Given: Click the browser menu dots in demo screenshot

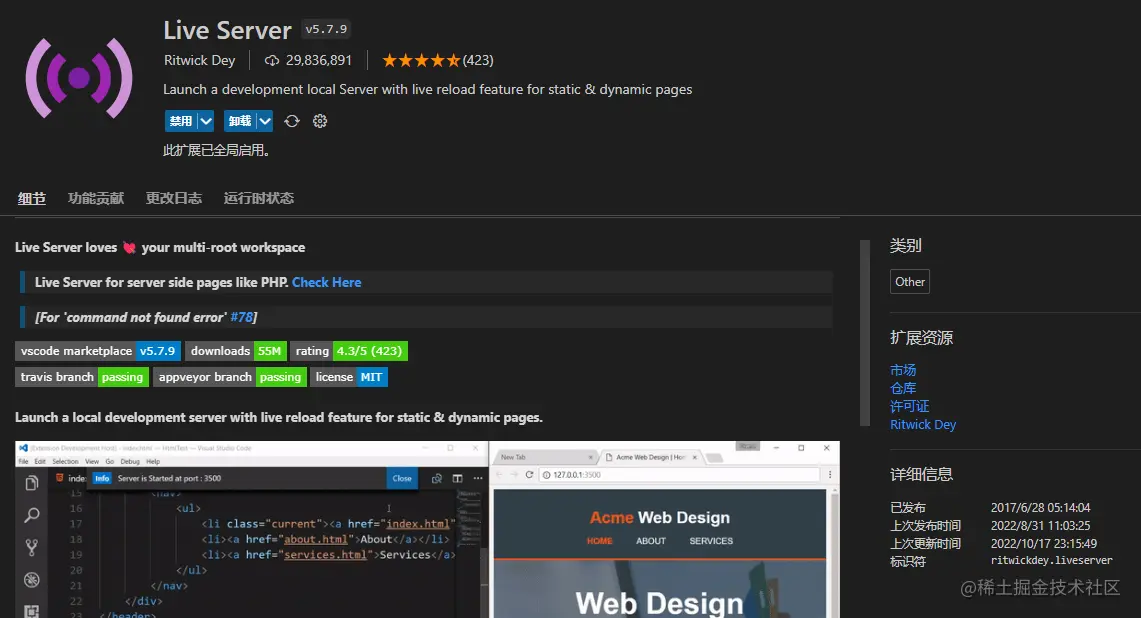Looking at the screenshot, I should click(830, 475).
